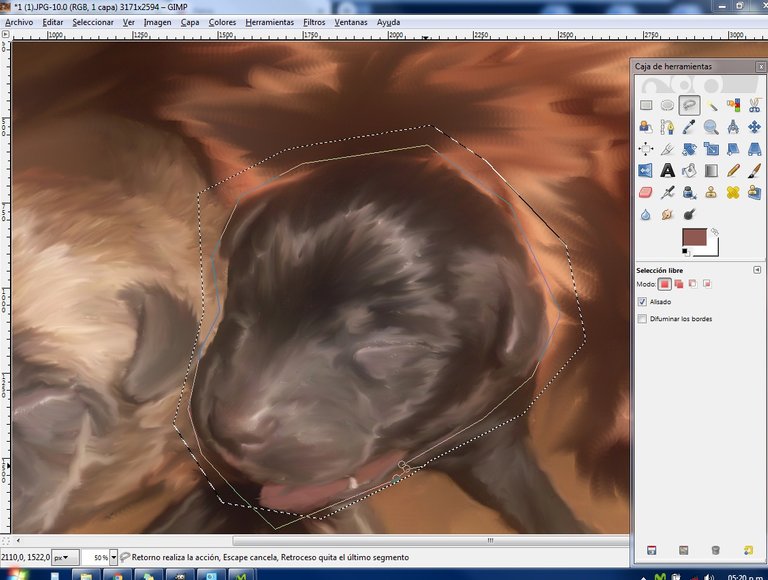Select the Dodge/Burn tool
This screenshot has height=580, width=768.
click(x=689, y=215)
